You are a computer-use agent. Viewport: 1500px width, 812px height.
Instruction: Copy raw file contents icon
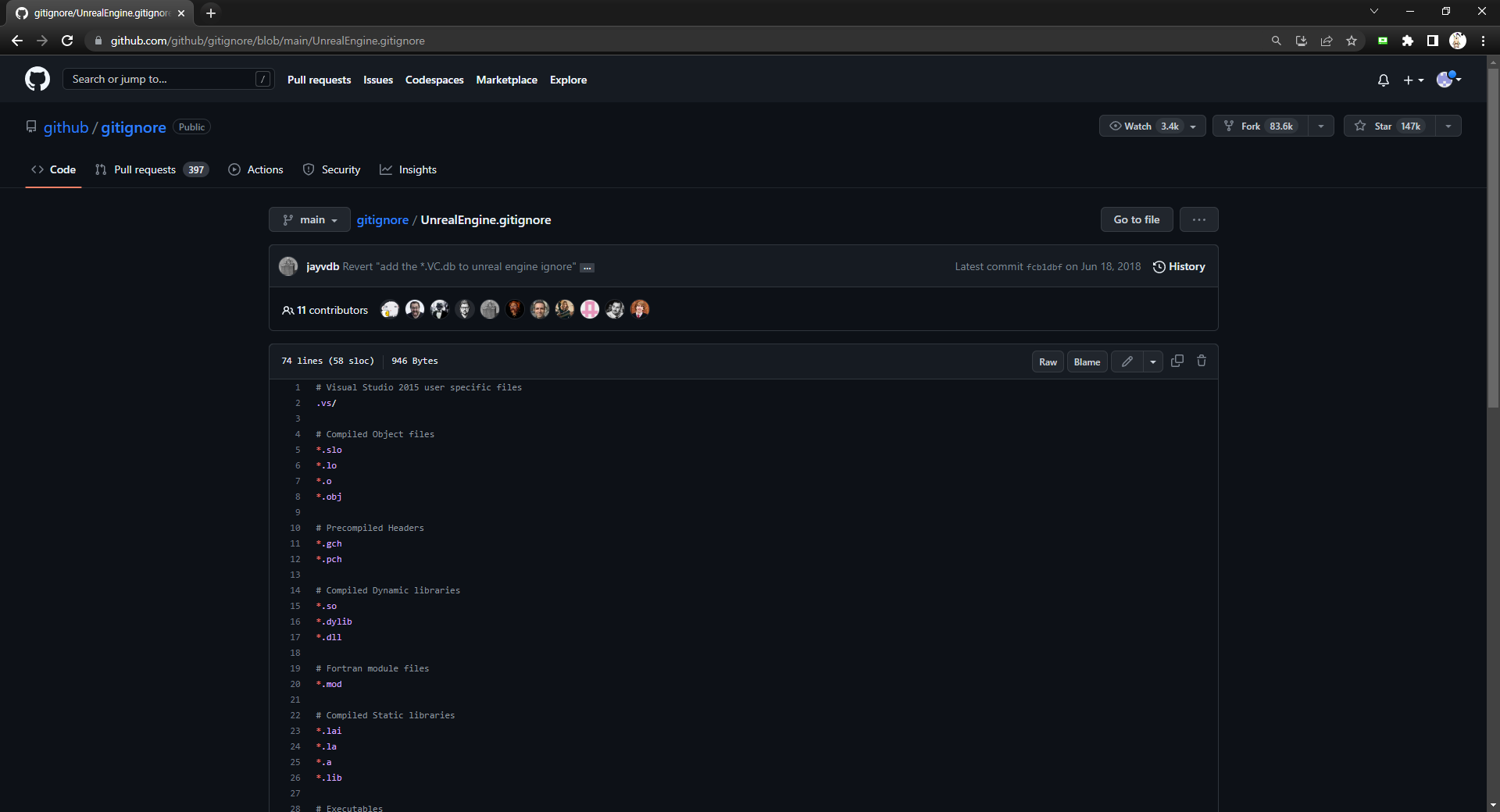(1177, 361)
